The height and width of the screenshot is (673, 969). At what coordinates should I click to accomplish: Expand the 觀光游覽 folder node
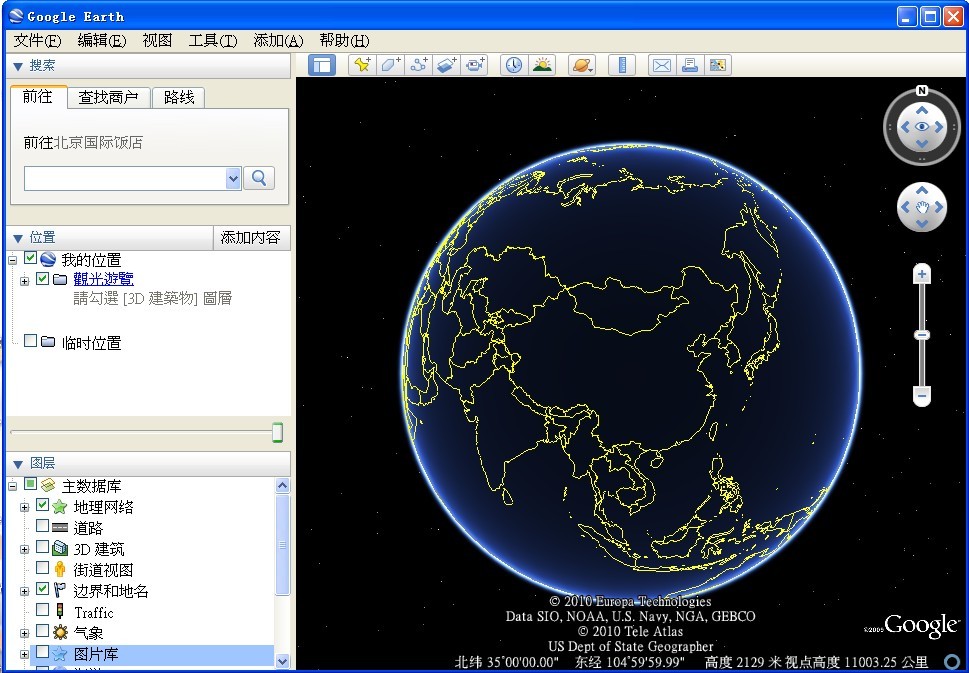point(24,281)
